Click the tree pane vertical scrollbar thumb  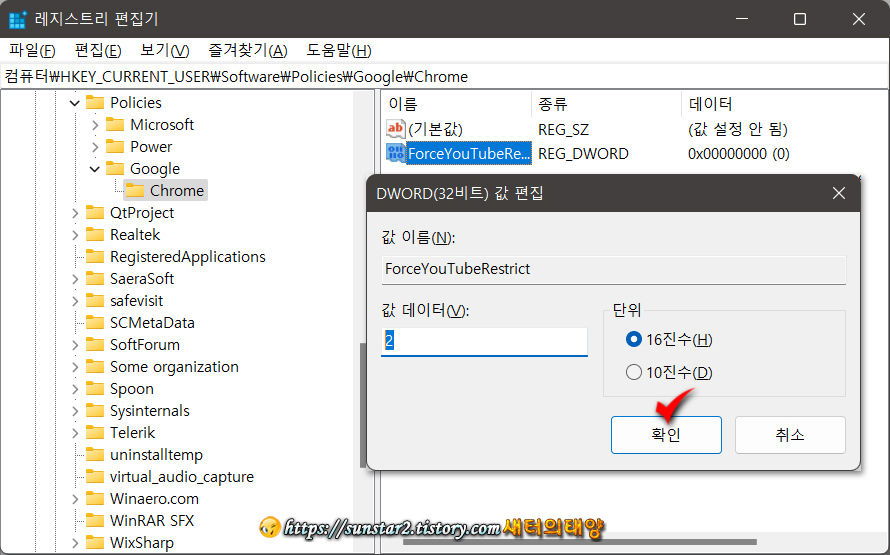[363, 405]
